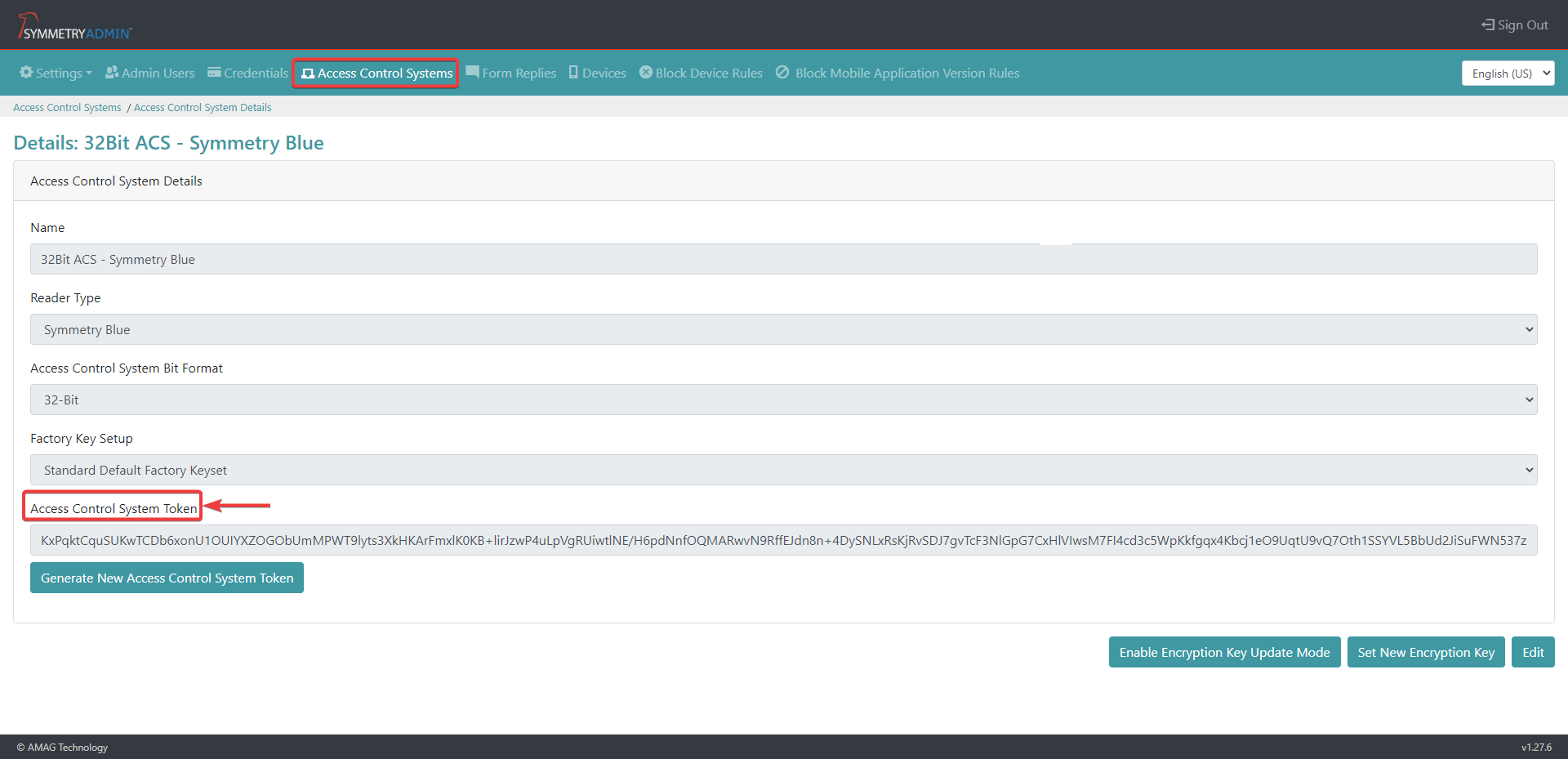Viewport: 1568px width, 759px height.
Task: Click the AMAG Technology footer text
Action: point(62,747)
